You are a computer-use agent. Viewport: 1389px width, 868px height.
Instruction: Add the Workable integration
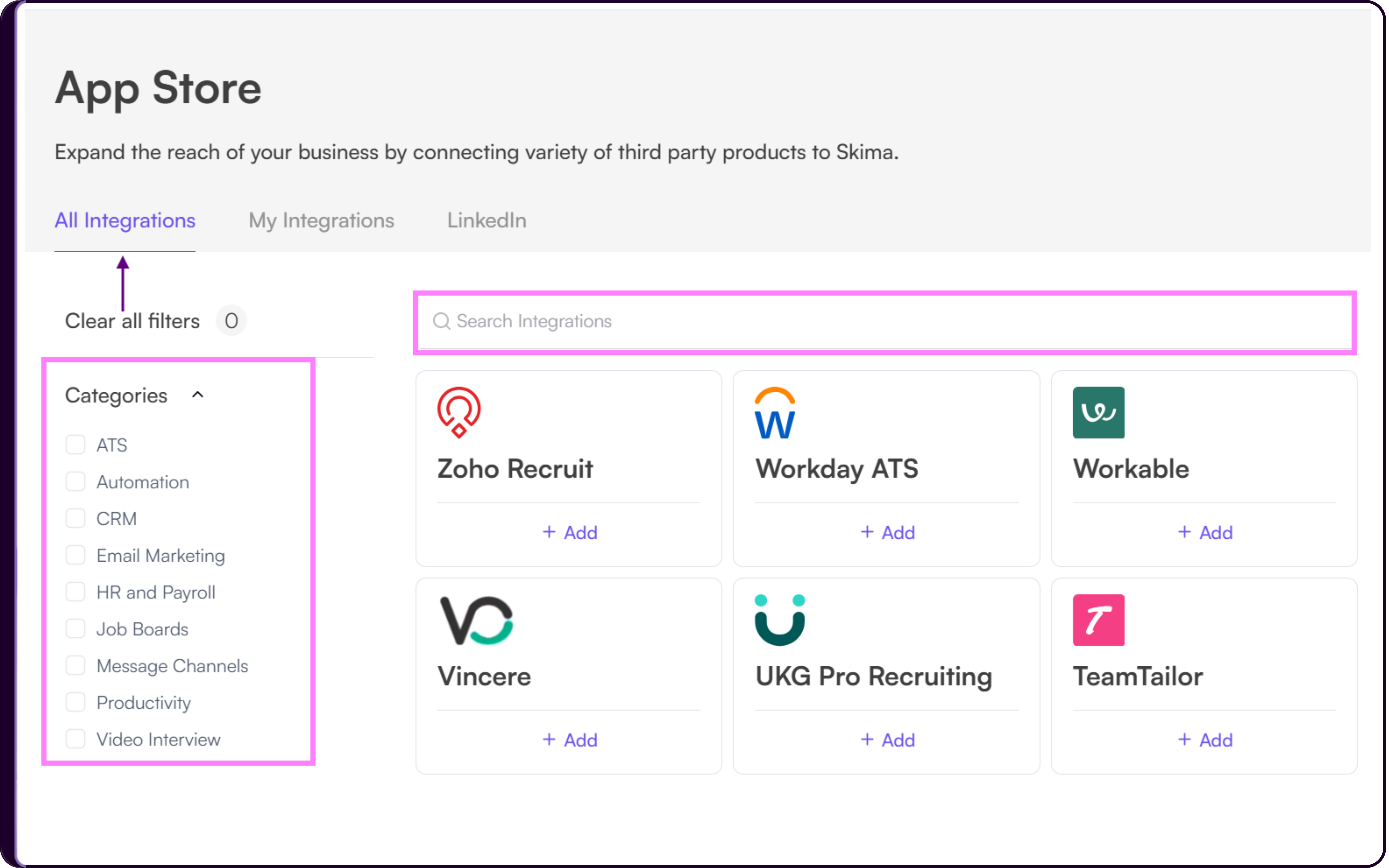coord(1205,533)
